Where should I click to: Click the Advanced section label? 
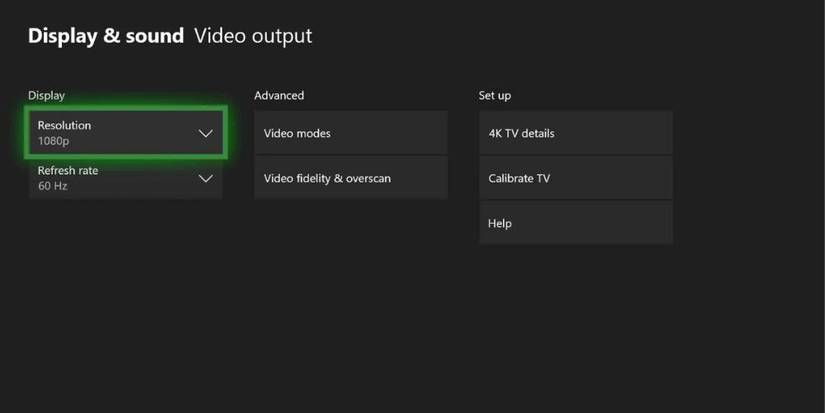pos(279,96)
